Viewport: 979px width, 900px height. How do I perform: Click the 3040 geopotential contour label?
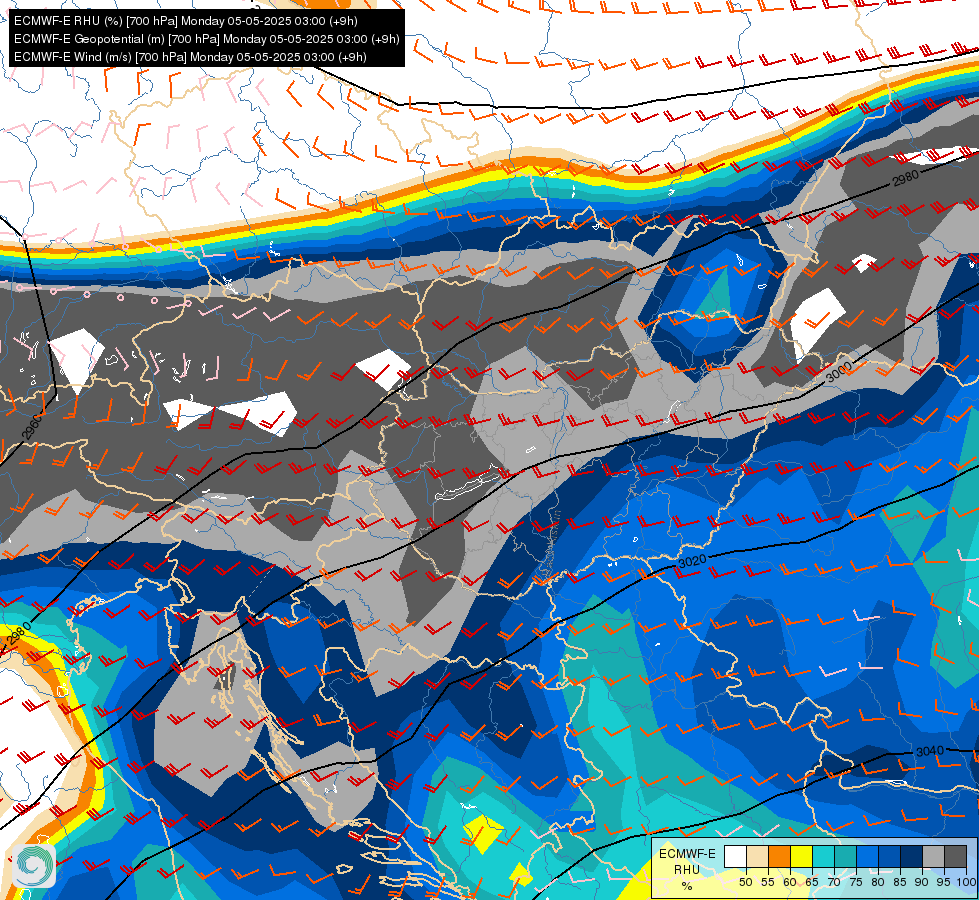(930, 751)
